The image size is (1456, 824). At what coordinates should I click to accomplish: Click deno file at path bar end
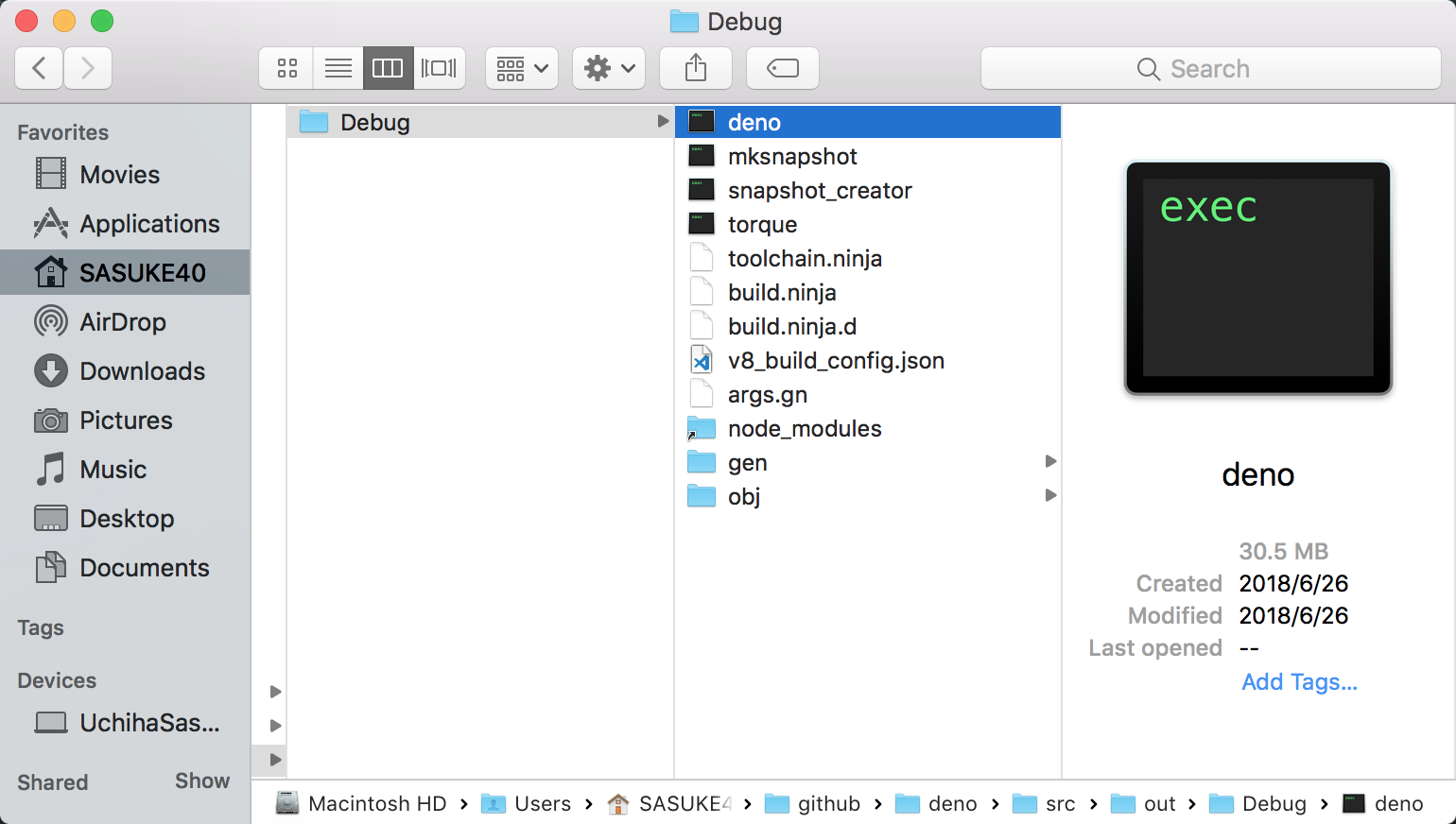tap(1383, 803)
